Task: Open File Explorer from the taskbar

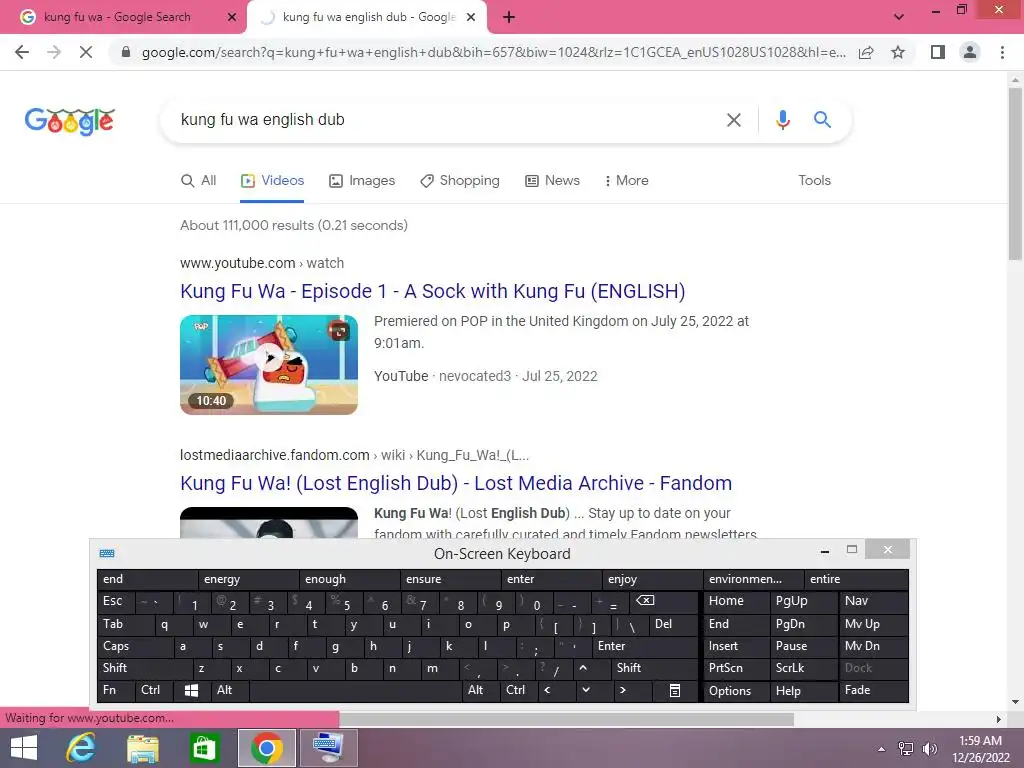Action: [x=142, y=748]
